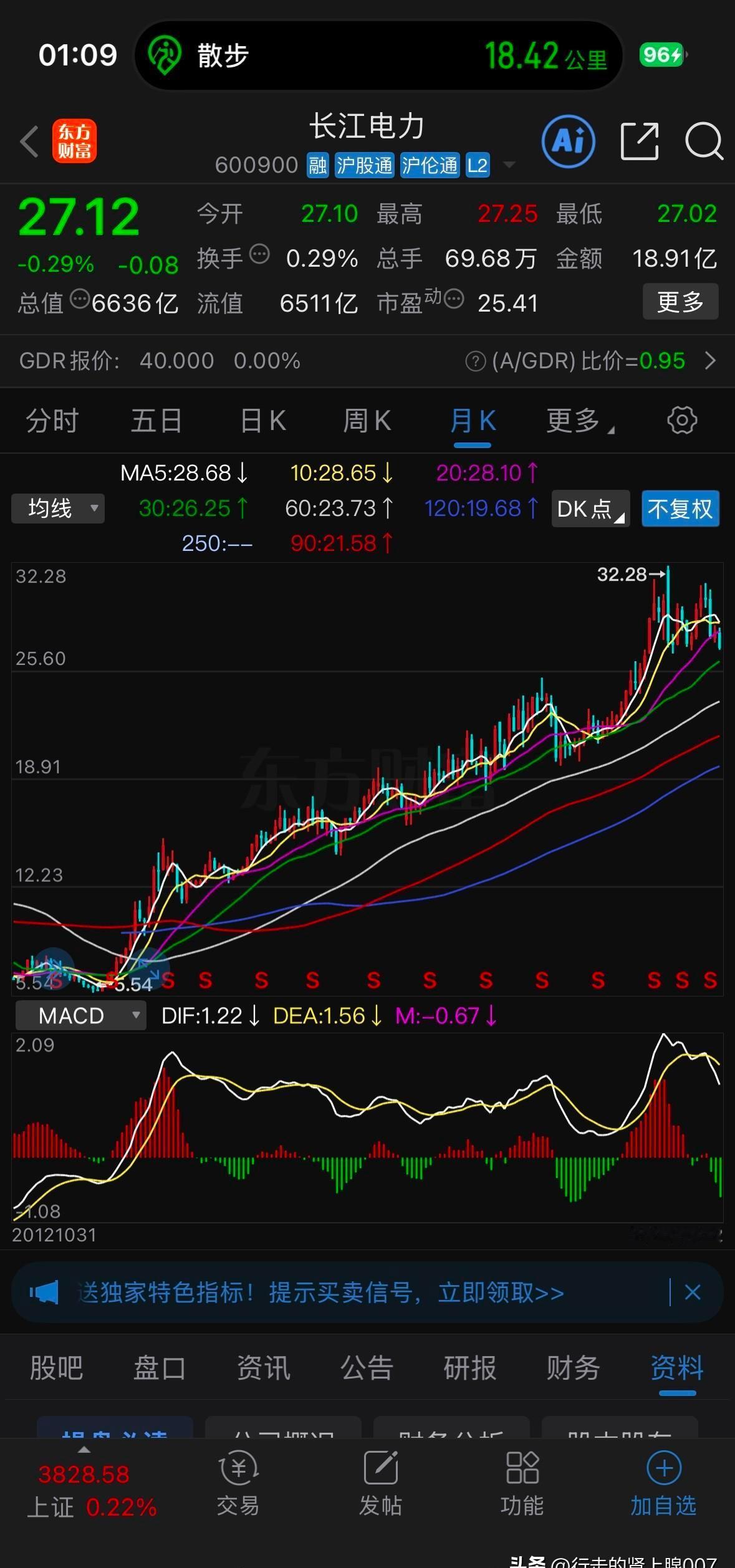
Task: Tap MA5:28.68 value label
Action: (185, 473)
